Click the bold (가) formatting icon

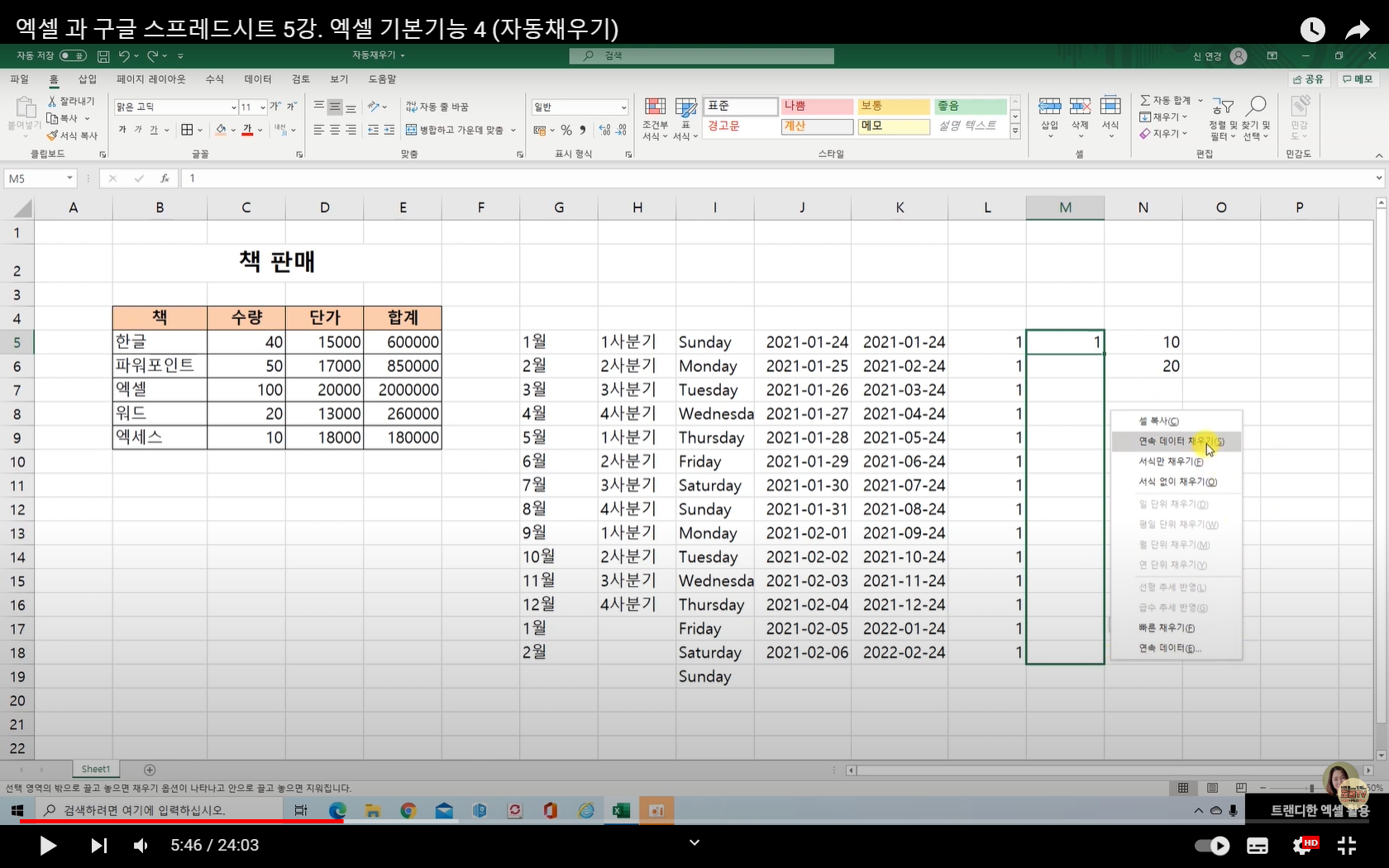(x=122, y=130)
